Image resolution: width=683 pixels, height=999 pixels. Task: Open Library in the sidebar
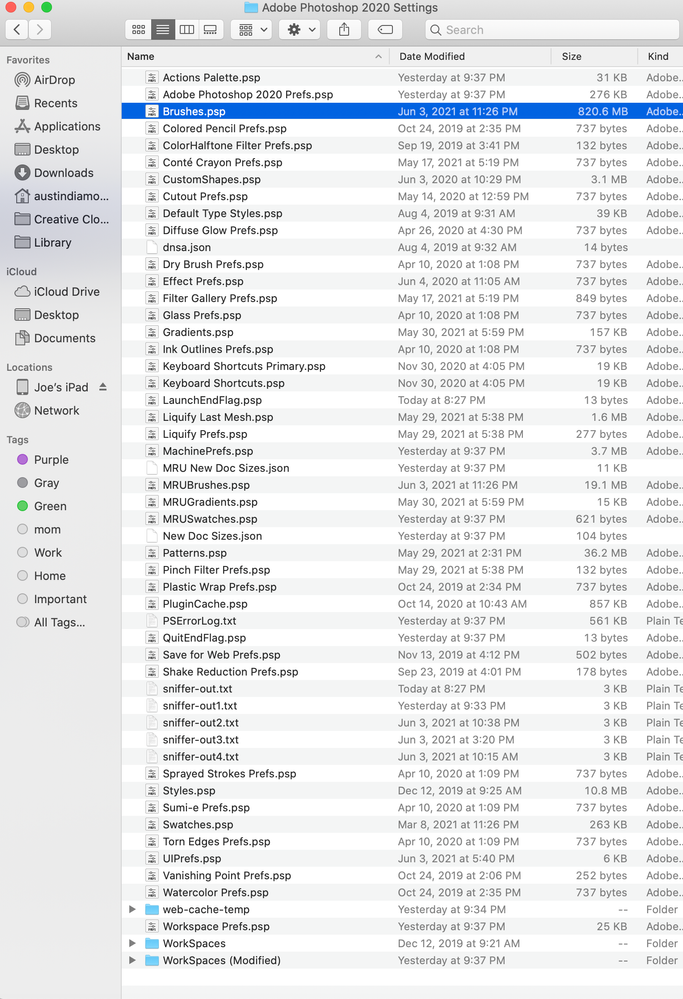[x=52, y=243]
